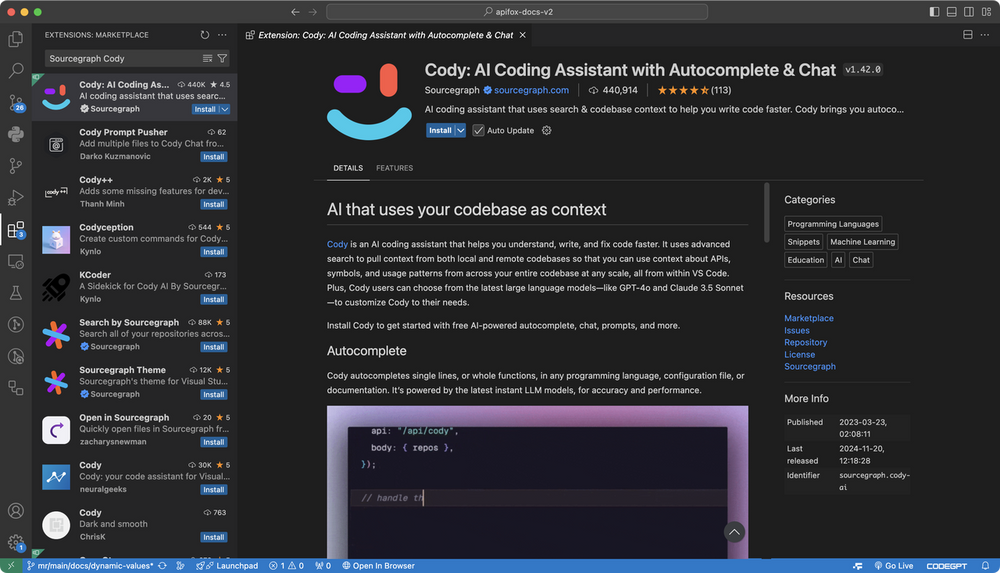Switch to the FEATURES tab
This screenshot has width=1000, height=573.
tap(394, 168)
